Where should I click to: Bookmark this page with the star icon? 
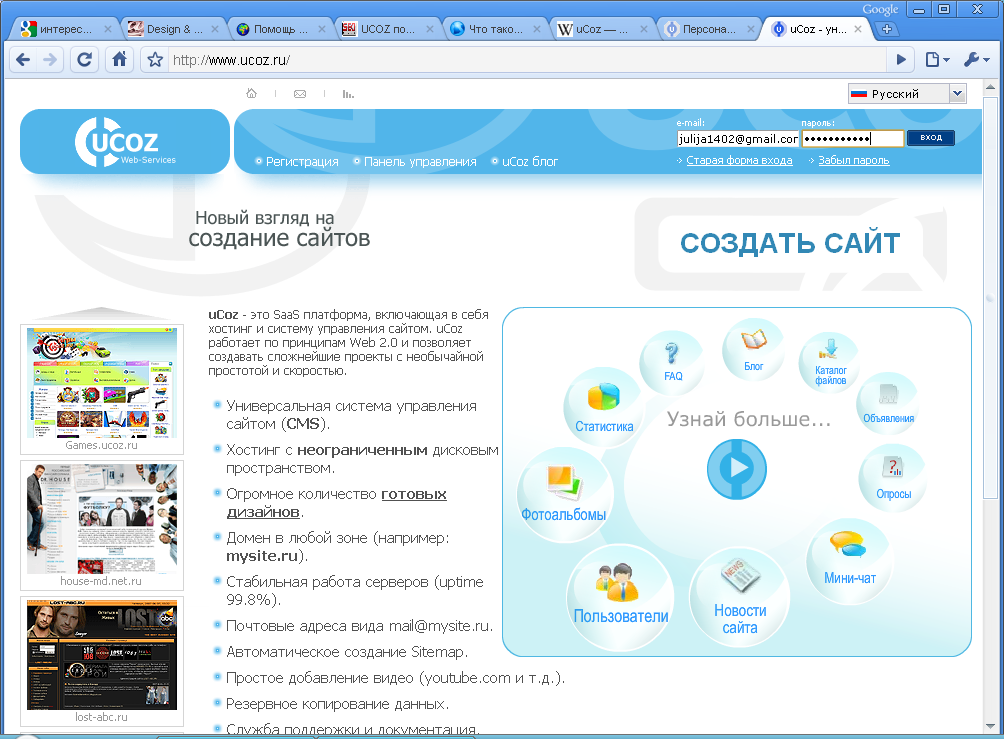[x=155, y=60]
